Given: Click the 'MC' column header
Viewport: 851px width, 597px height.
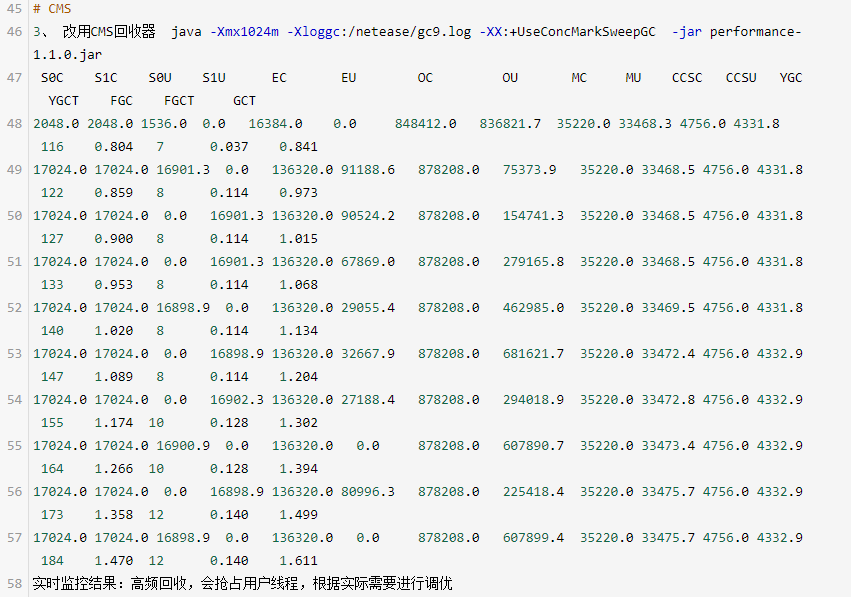Looking at the screenshot, I should 579,78.
